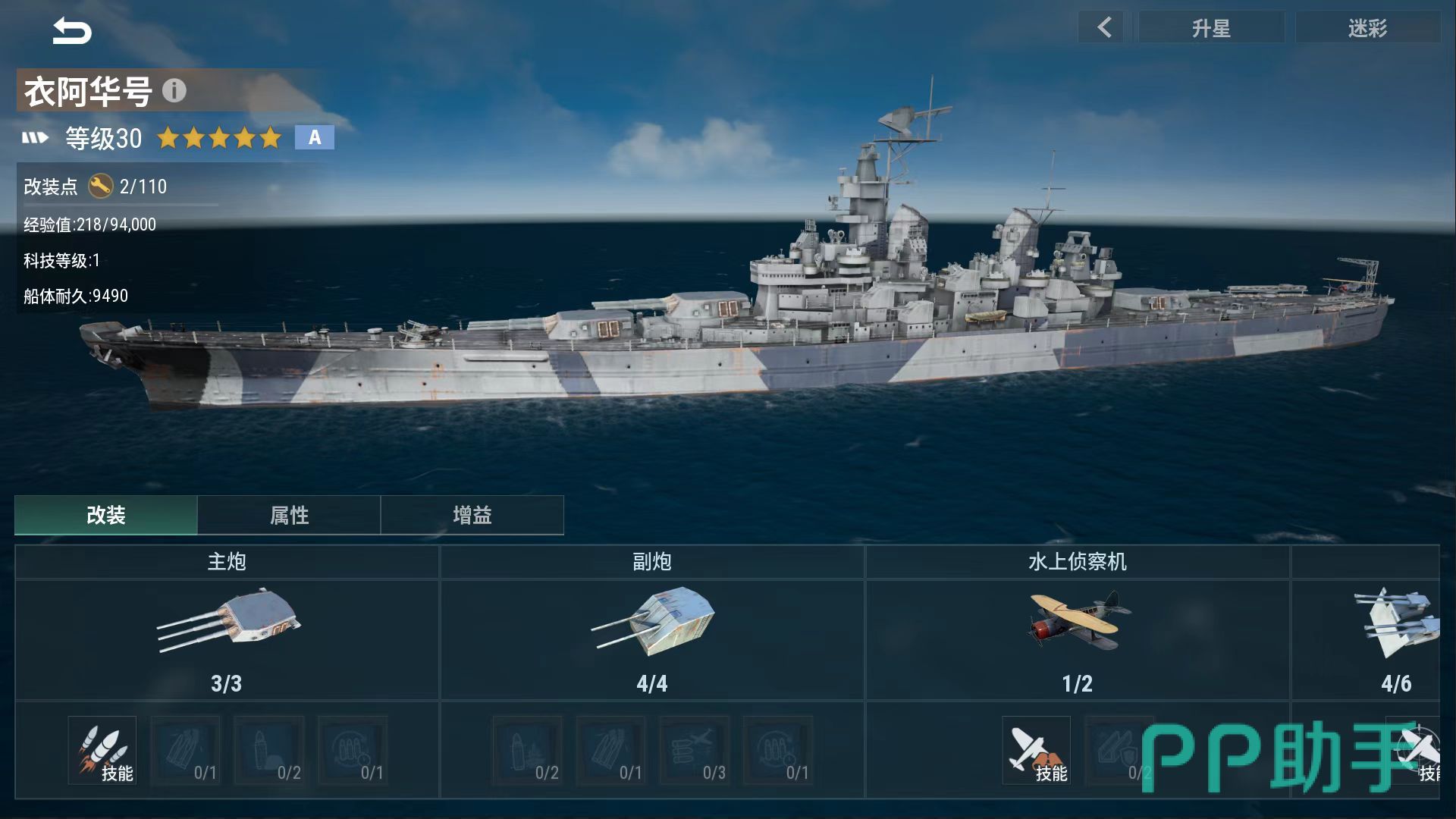Open the 迷彩 camouflage button
This screenshot has height=819, width=1456.
coord(1367,28)
